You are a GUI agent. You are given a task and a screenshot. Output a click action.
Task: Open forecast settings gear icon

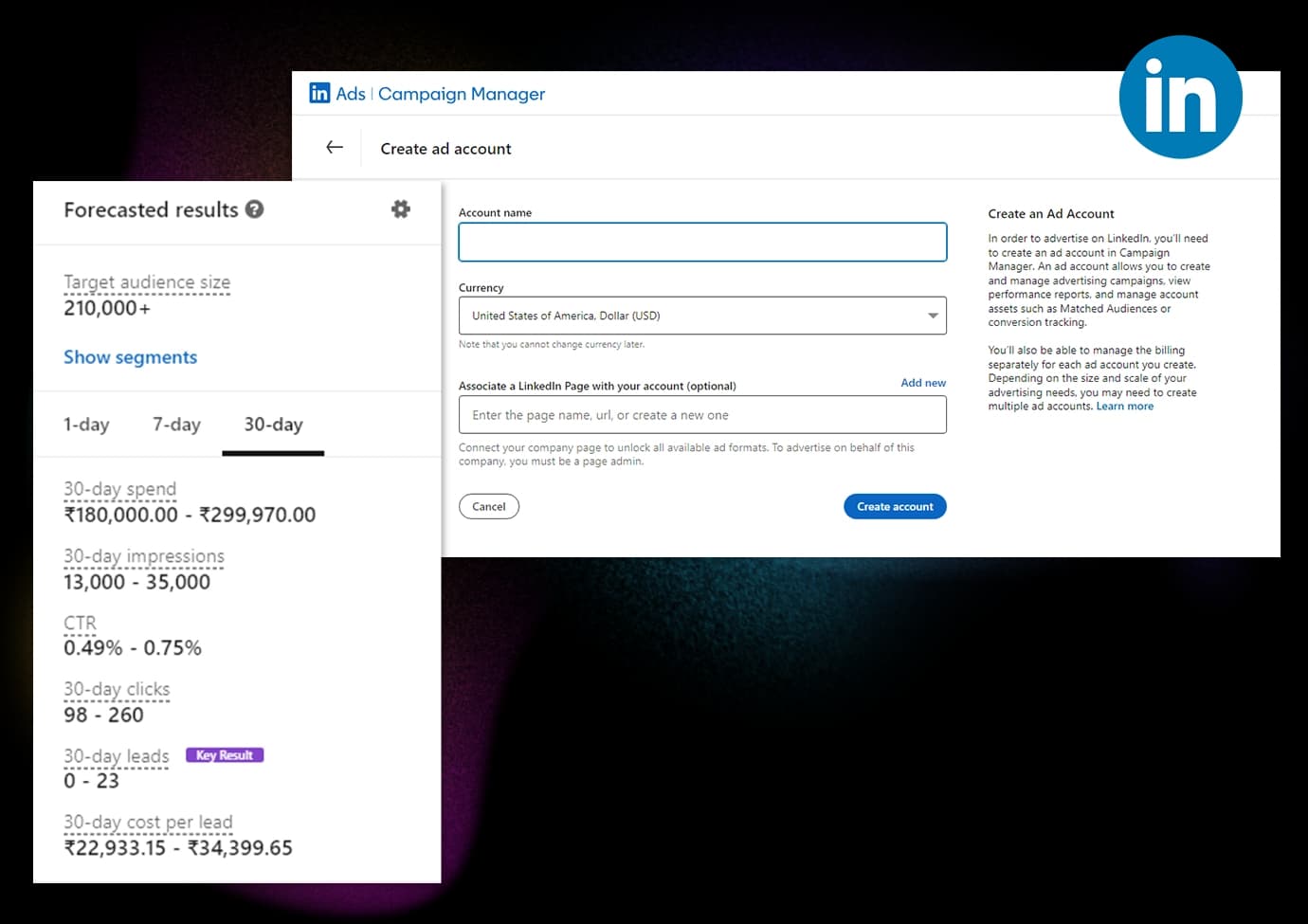click(400, 209)
